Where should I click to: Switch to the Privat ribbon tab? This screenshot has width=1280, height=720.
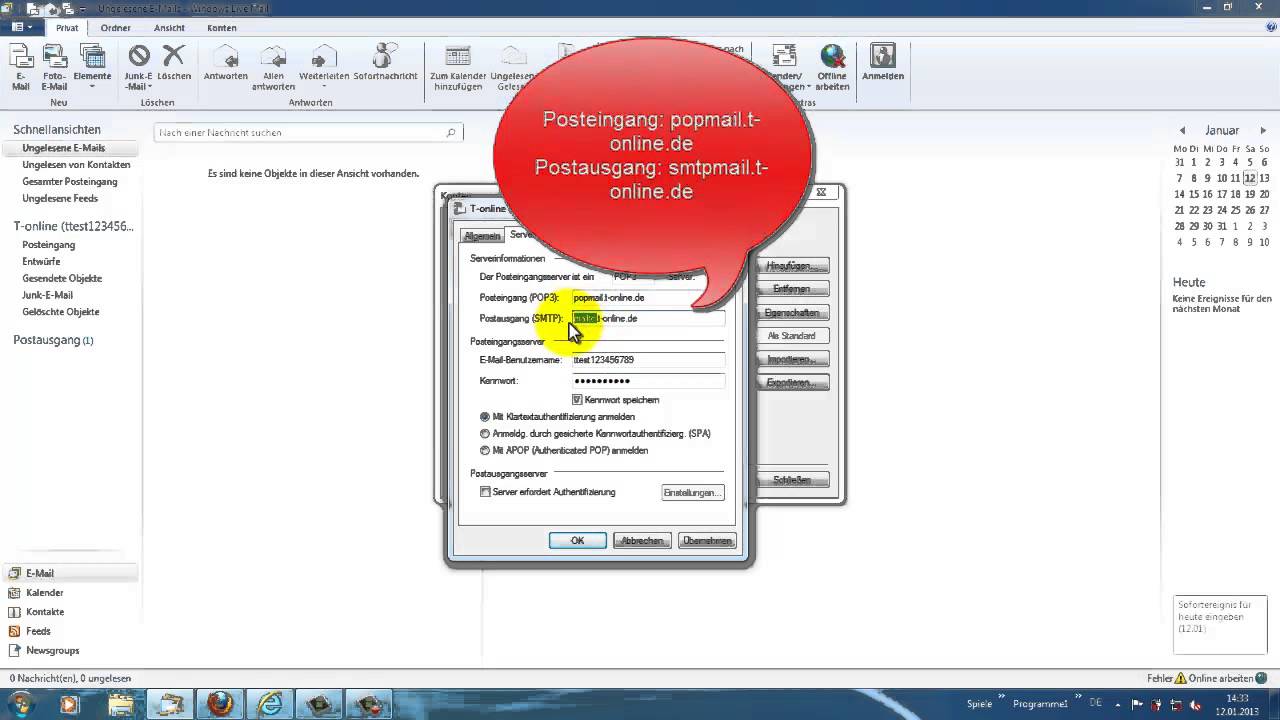67,28
